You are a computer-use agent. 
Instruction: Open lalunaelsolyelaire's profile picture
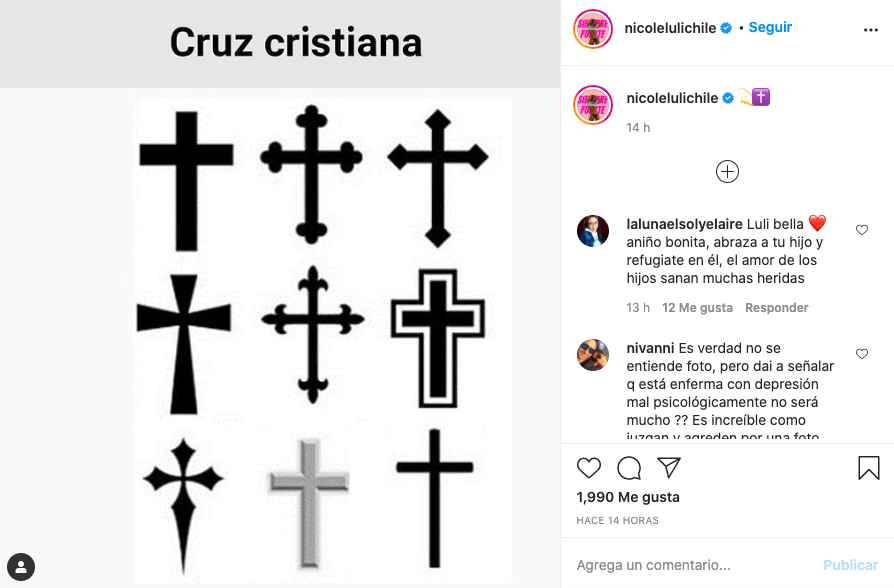pos(593,230)
